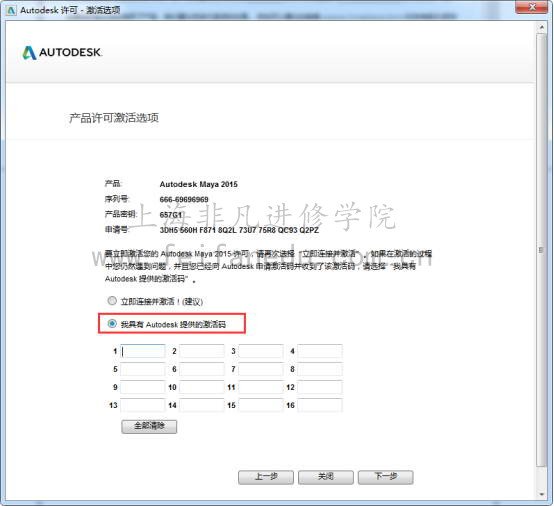Click the previous step (上一步) button
Viewport: 554px width, 506px height.
click(x=266, y=477)
